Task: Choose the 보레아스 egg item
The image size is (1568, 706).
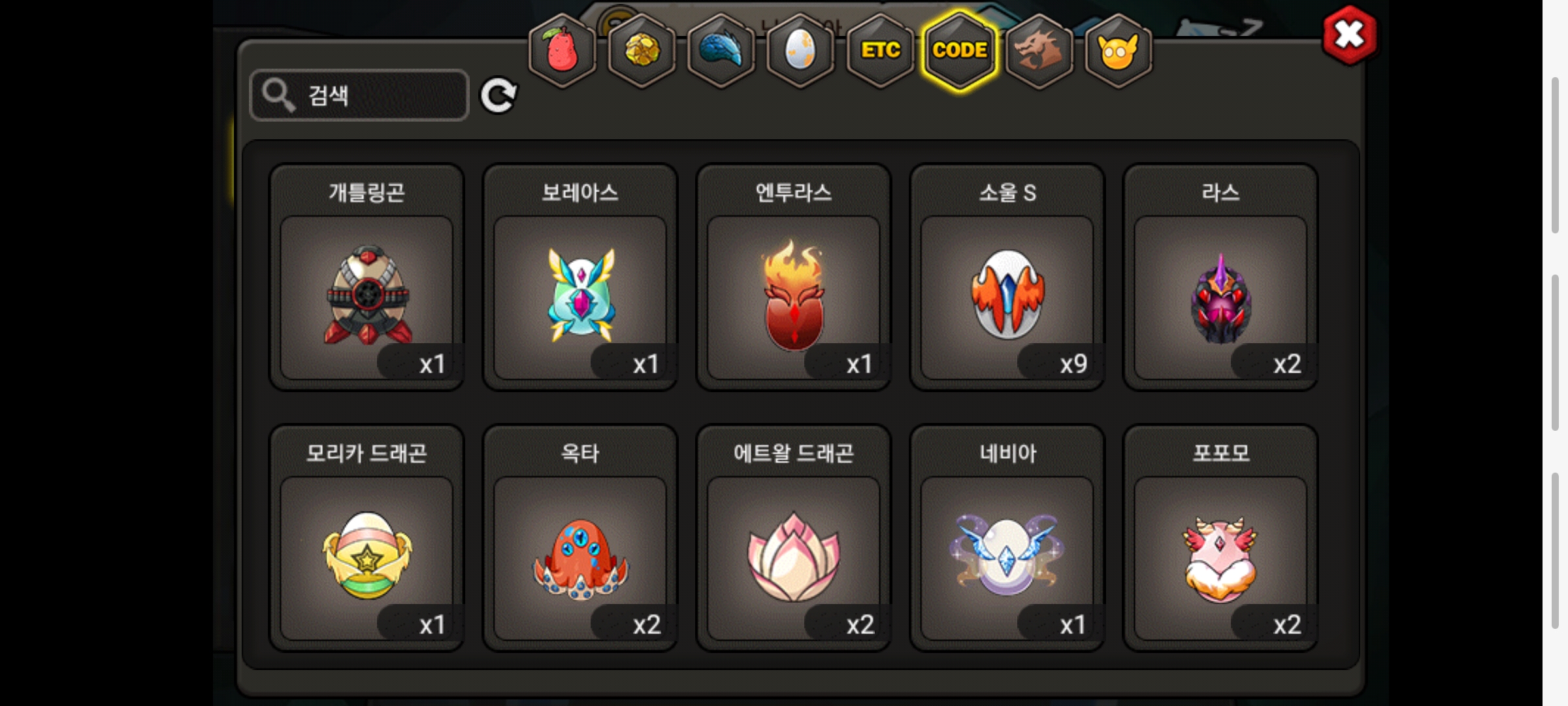Action: tap(580, 277)
